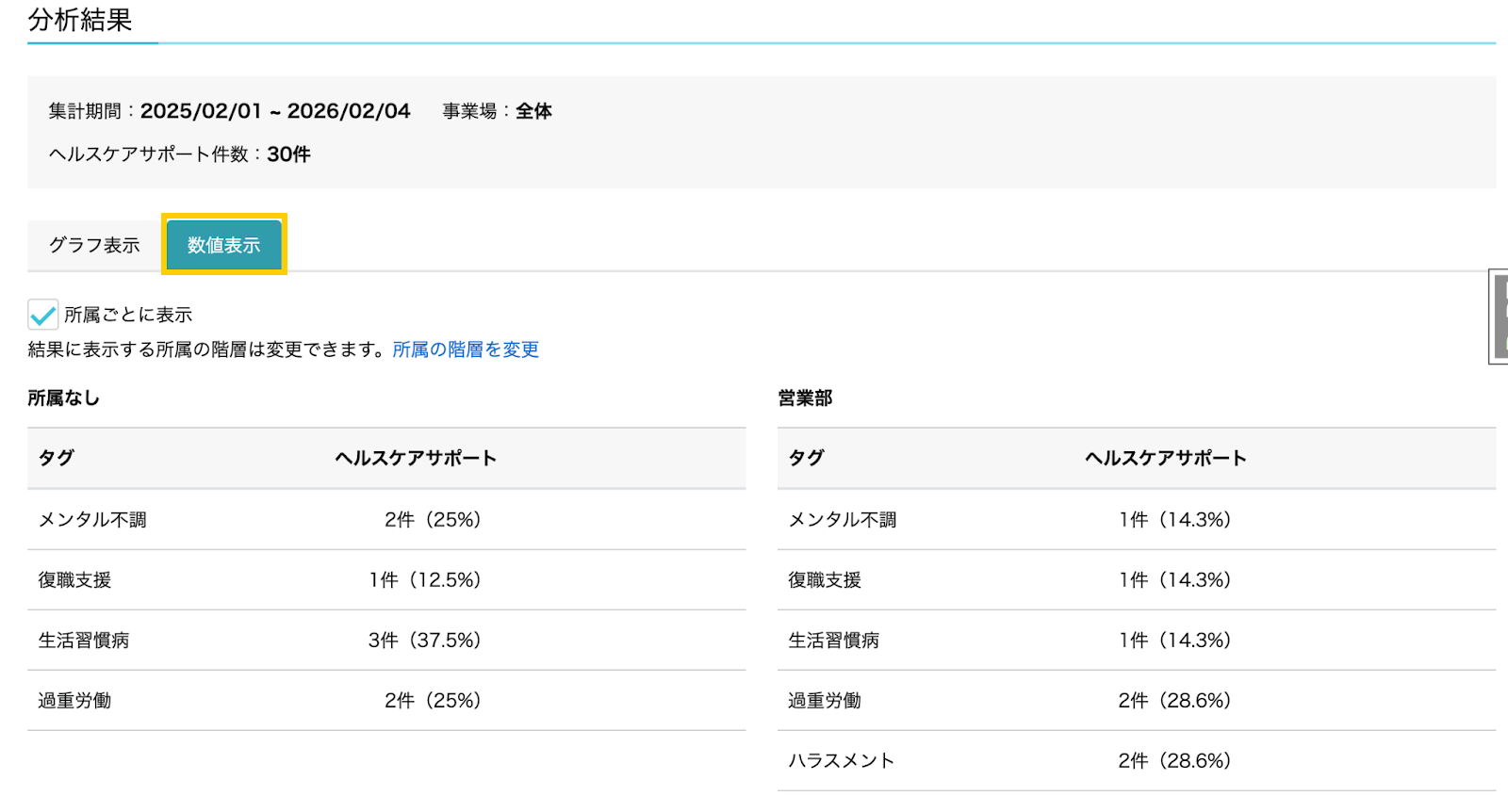The height and width of the screenshot is (812, 1508).
Task: Click 生活習慣病 in the 営業部 table
Action: [834, 641]
